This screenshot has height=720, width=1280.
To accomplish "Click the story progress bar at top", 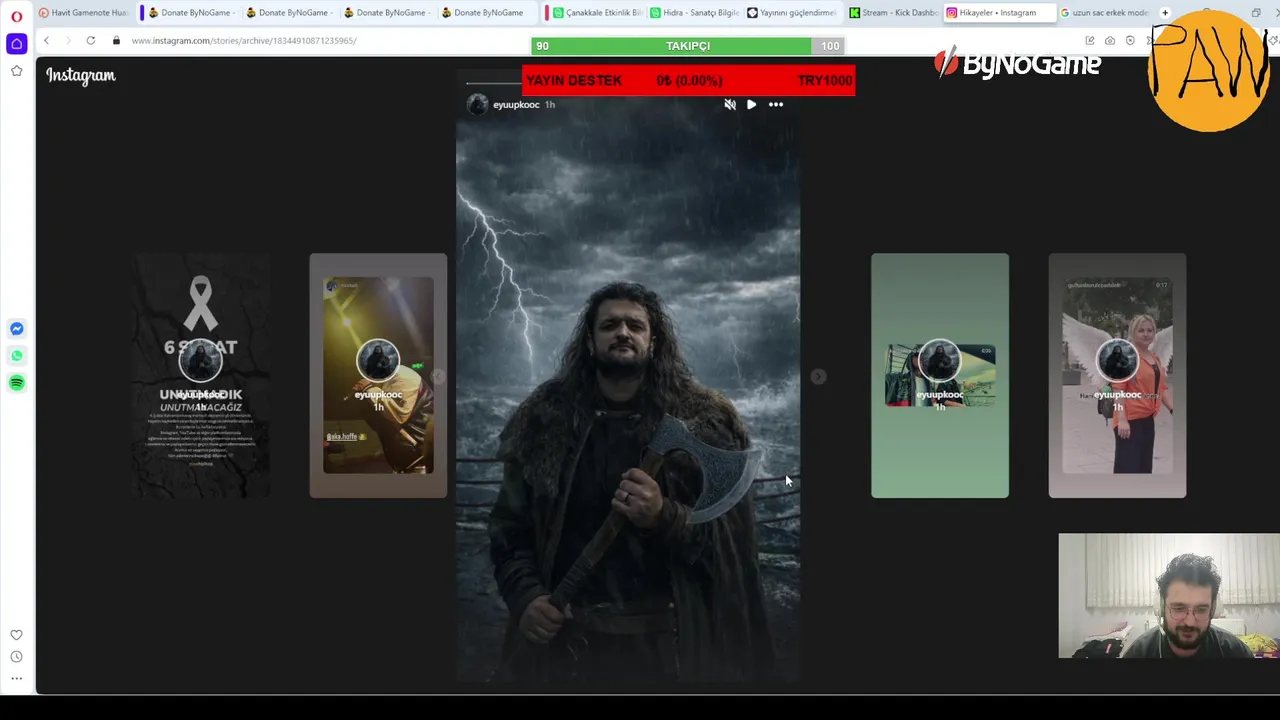I will pos(628,83).
